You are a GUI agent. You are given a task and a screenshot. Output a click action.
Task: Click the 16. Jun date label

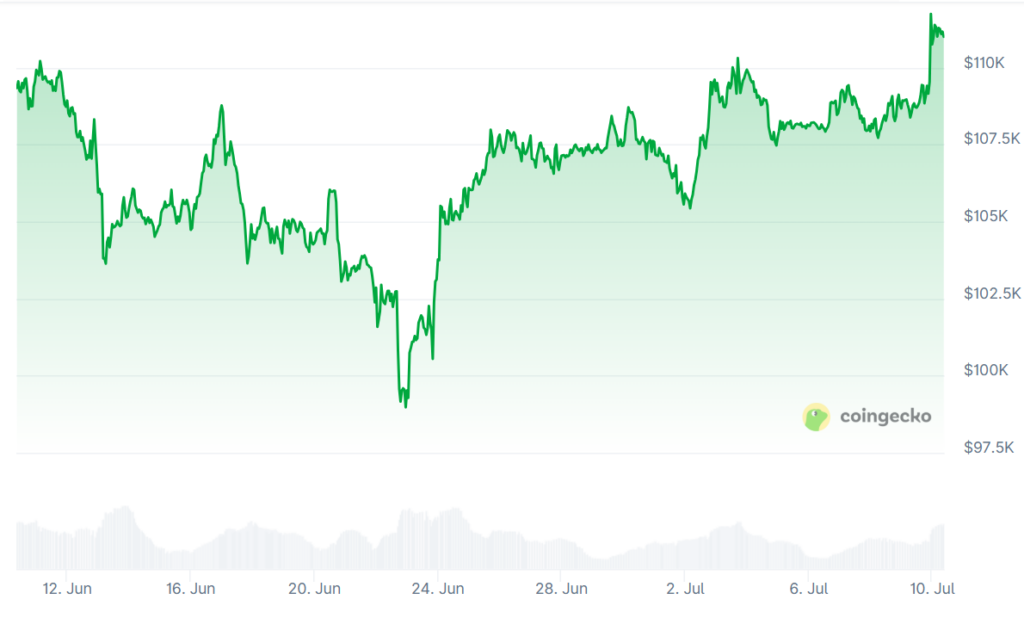190,589
